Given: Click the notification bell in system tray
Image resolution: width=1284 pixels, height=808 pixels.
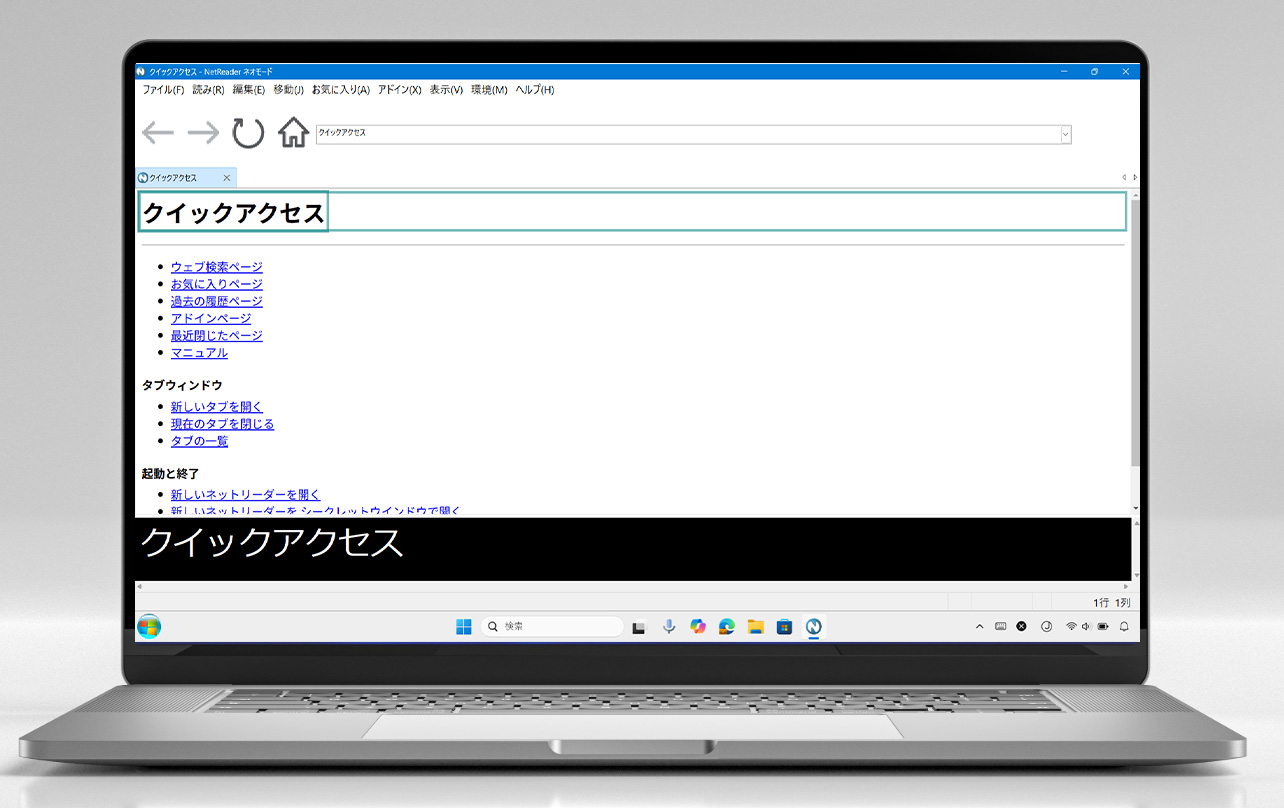Looking at the screenshot, I should pos(1124,626).
